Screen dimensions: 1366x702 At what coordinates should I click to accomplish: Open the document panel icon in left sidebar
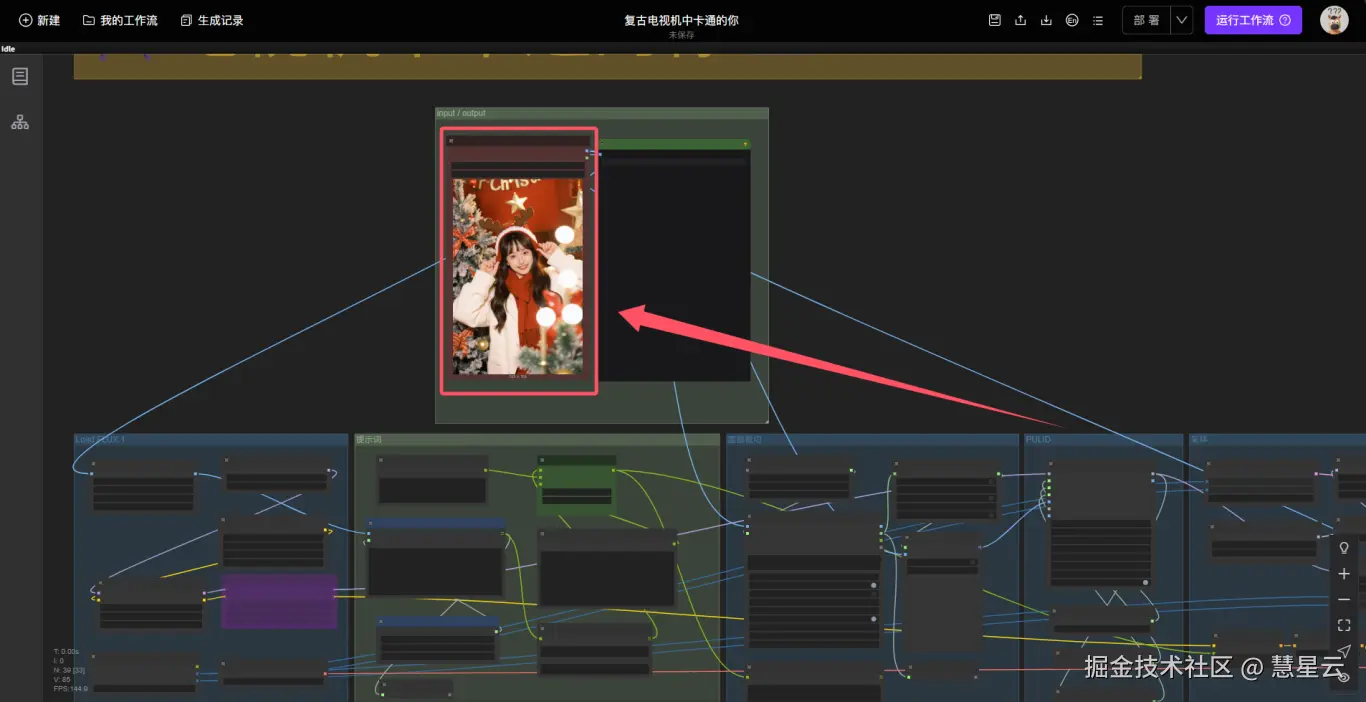point(20,76)
